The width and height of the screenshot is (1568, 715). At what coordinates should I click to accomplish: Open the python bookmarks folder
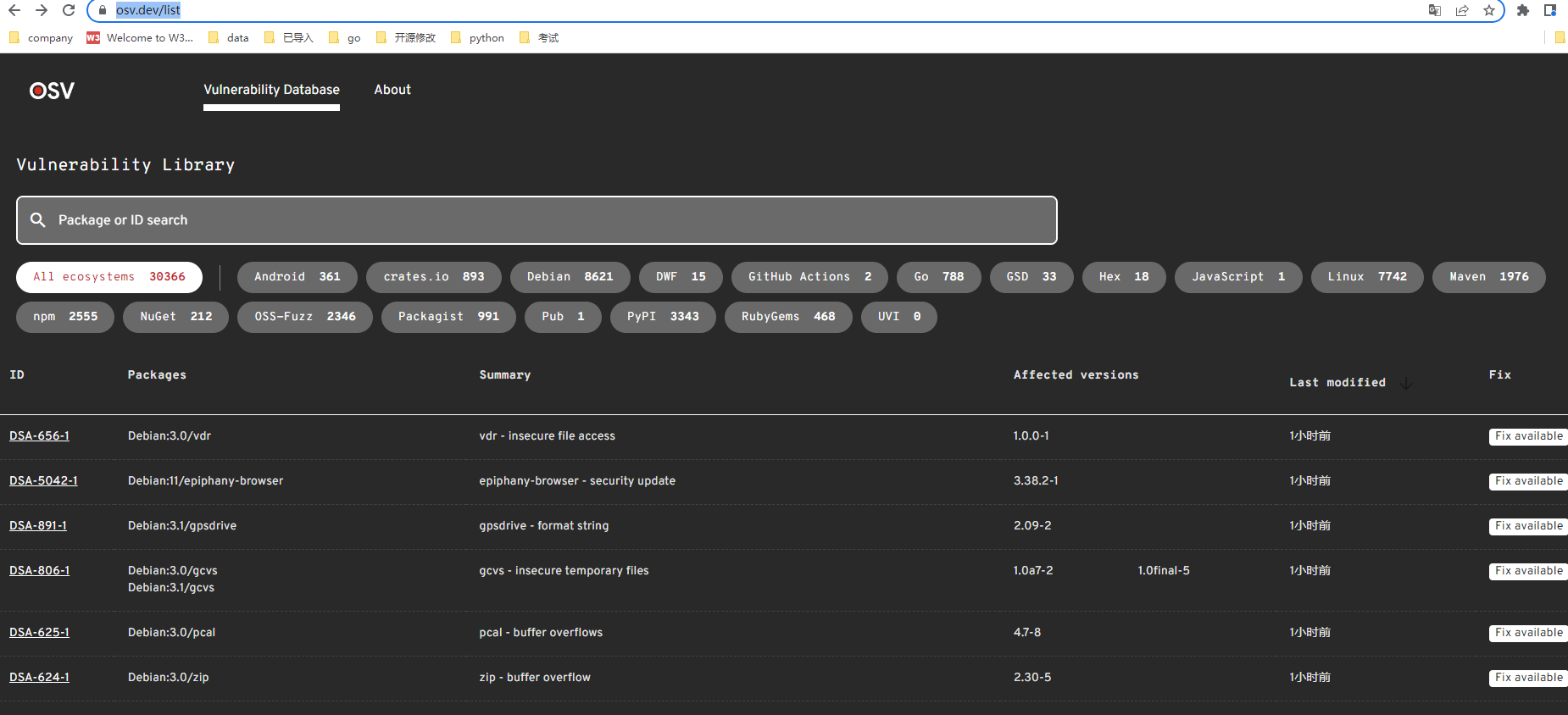click(x=477, y=38)
